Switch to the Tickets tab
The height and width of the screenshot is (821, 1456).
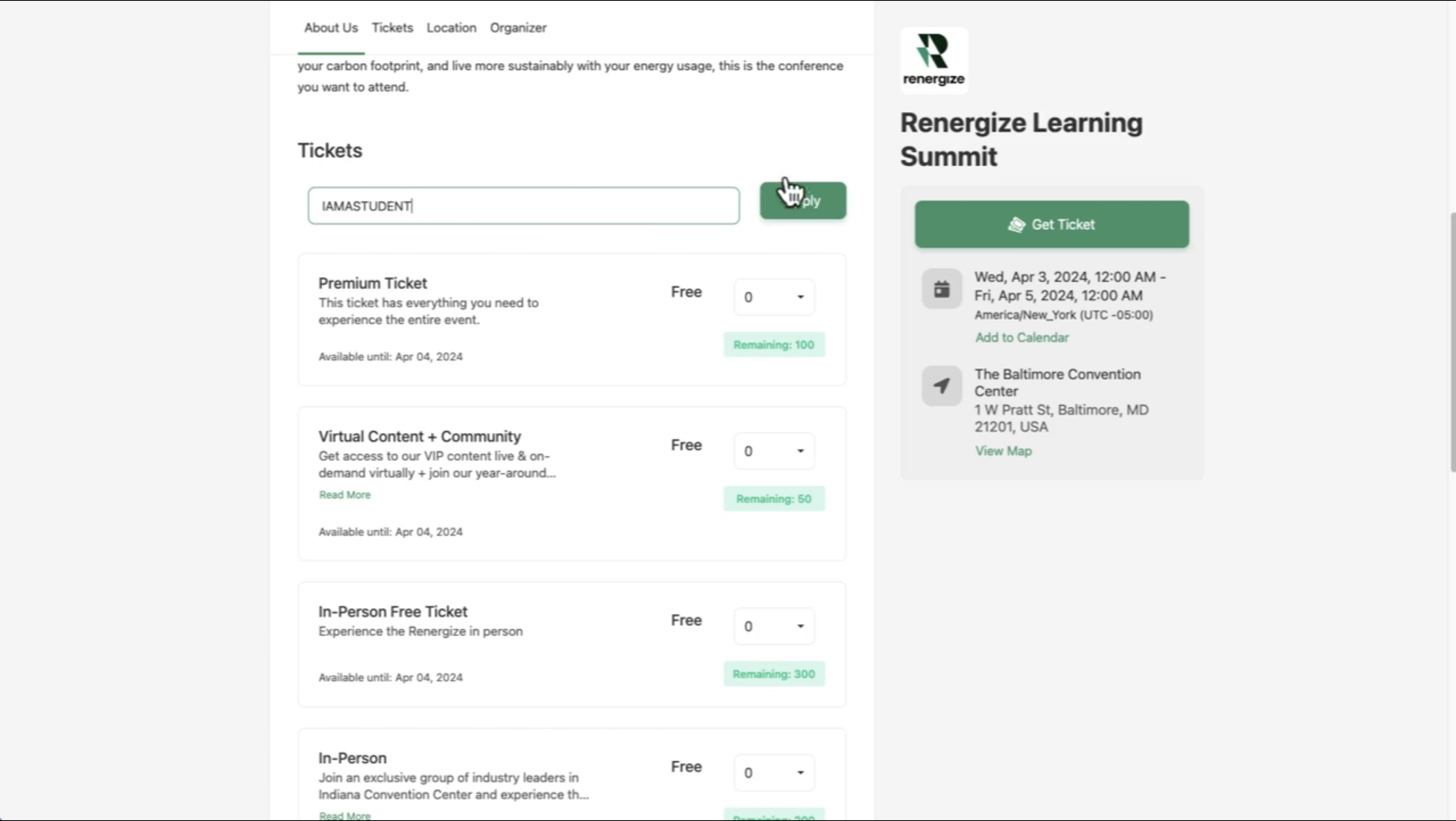pyautogui.click(x=392, y=28)
